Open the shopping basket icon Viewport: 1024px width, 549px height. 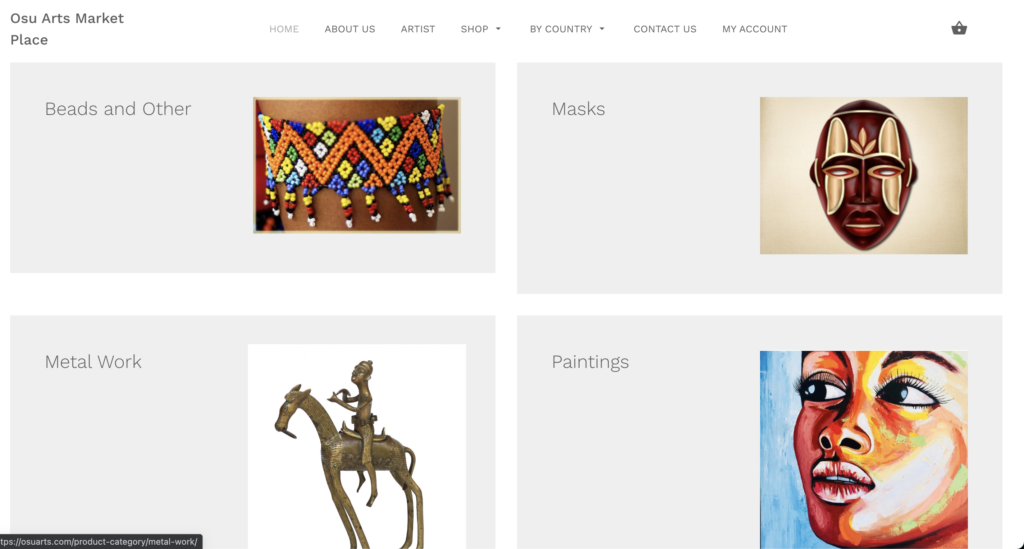coord(959,28)
